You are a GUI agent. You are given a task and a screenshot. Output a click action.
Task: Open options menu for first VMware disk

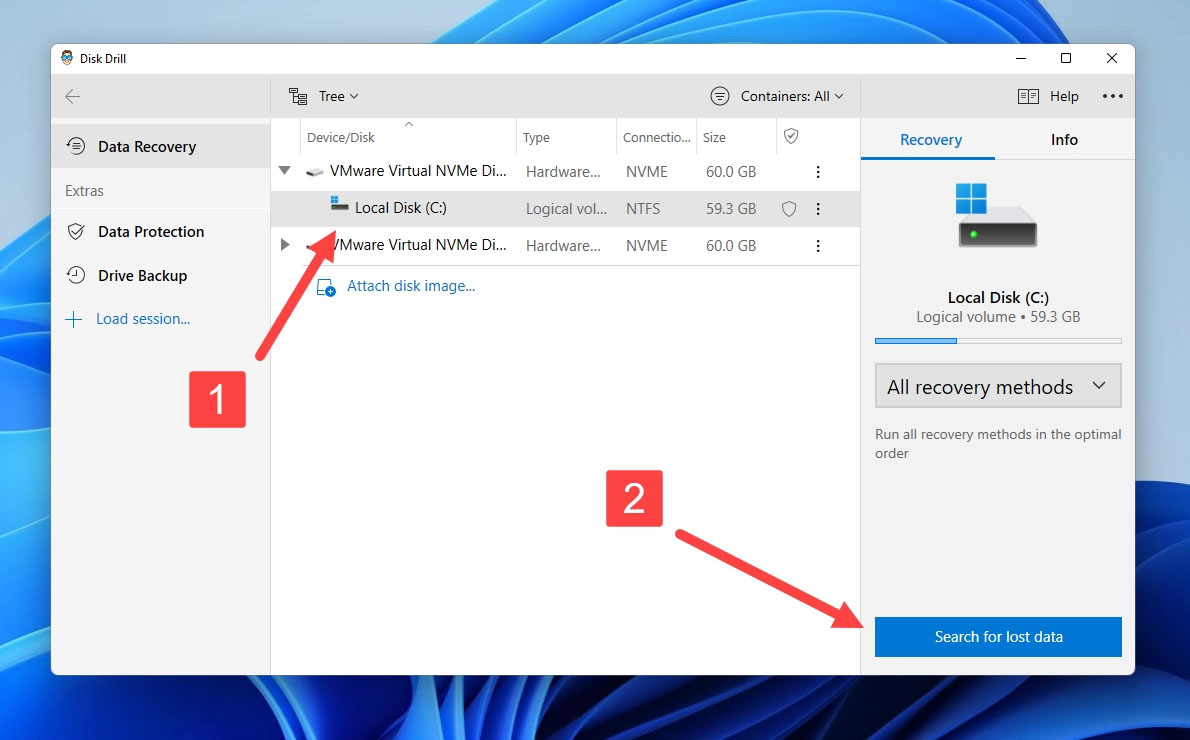pos(817,172)
